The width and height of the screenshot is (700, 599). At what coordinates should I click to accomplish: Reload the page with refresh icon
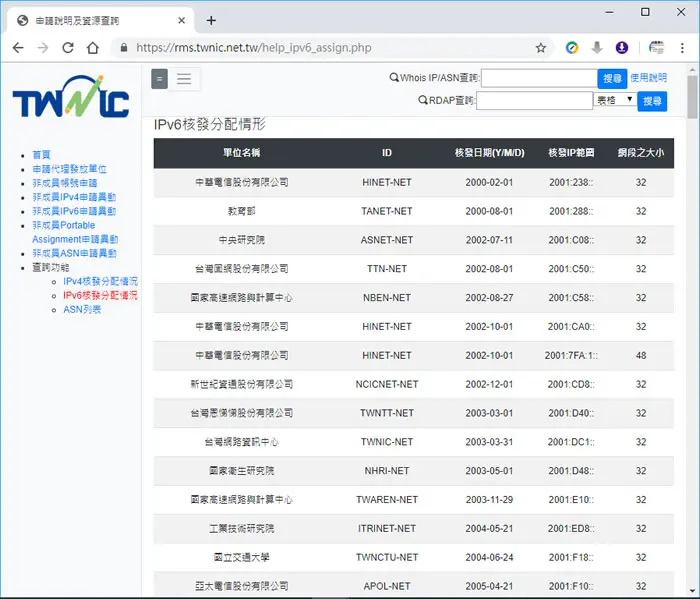coord(68,48)
